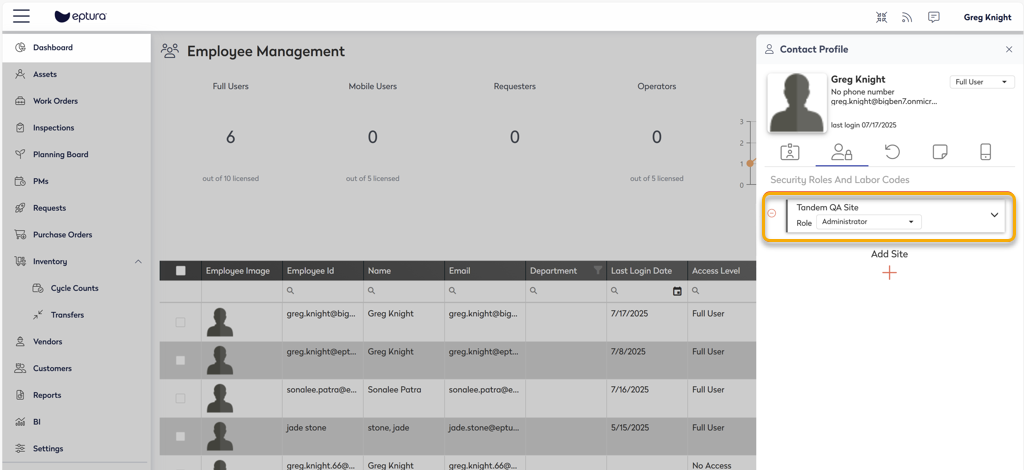The width and height of the screenshot is (1024, 470).
Task: Expand the Tandem QA Site chevron
Action: [995, 215]
